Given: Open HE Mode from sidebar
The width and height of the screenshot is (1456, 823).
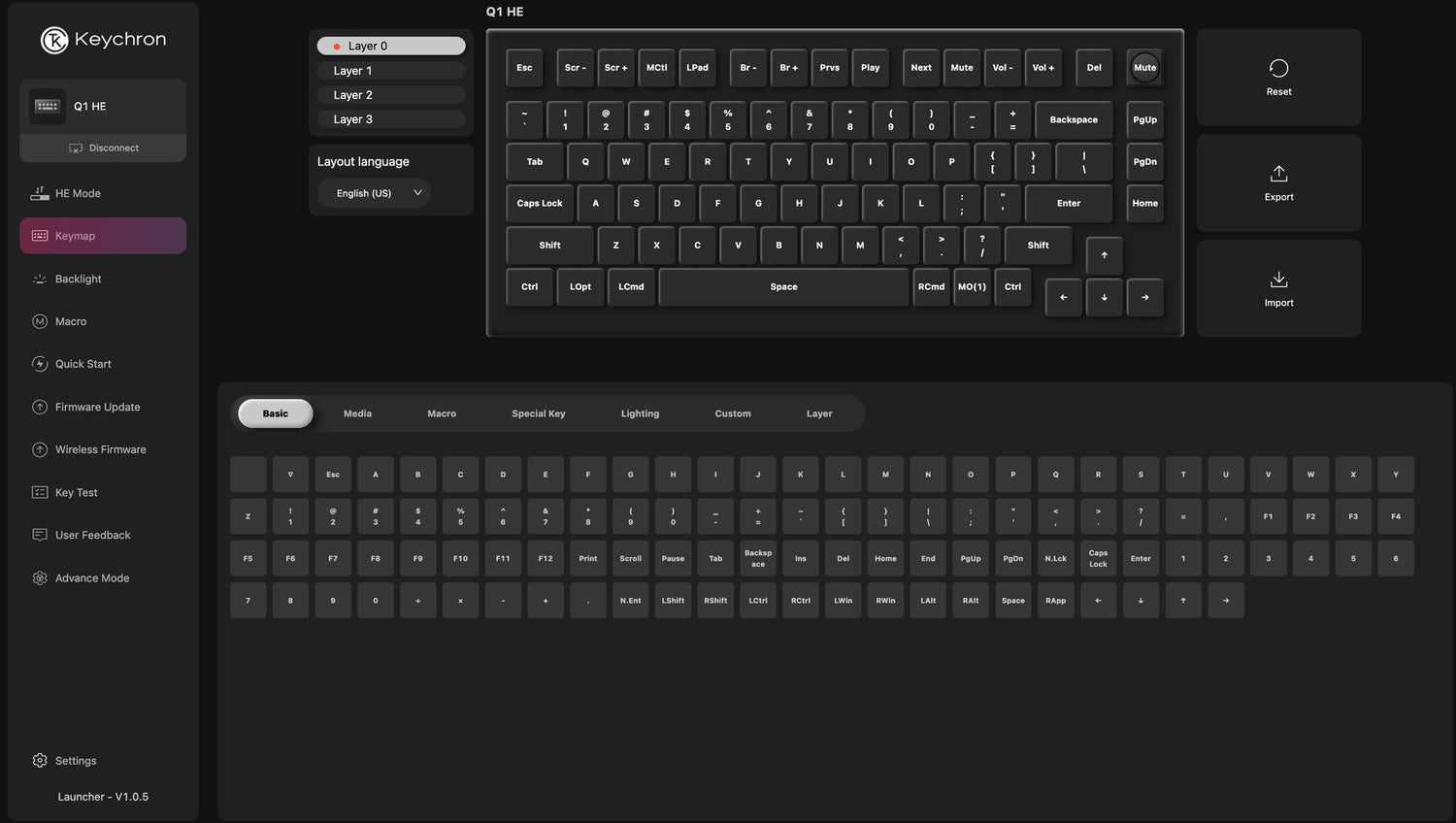Looking at the screenshot, I should click(78, 193).
